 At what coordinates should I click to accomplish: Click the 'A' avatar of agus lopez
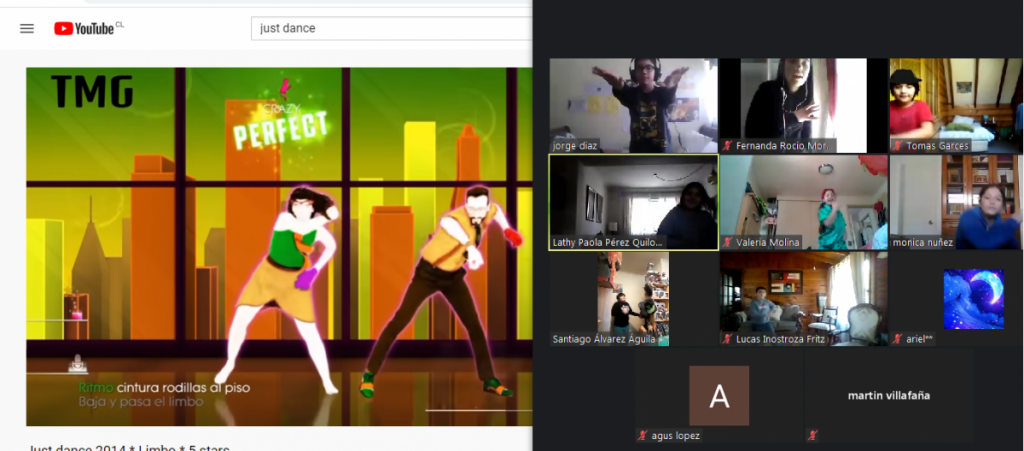pos(718,395)
